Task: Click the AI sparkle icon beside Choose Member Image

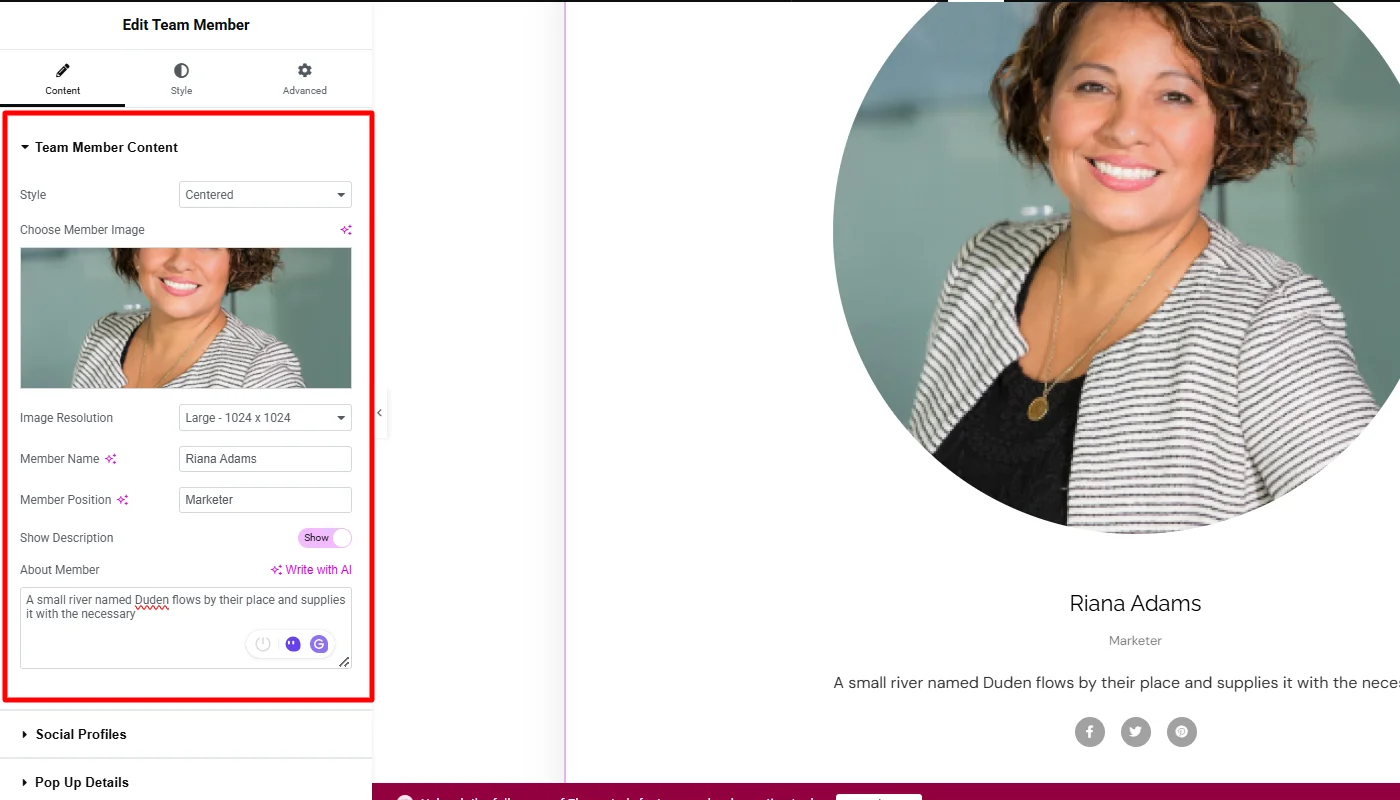Action: point(346,230)
